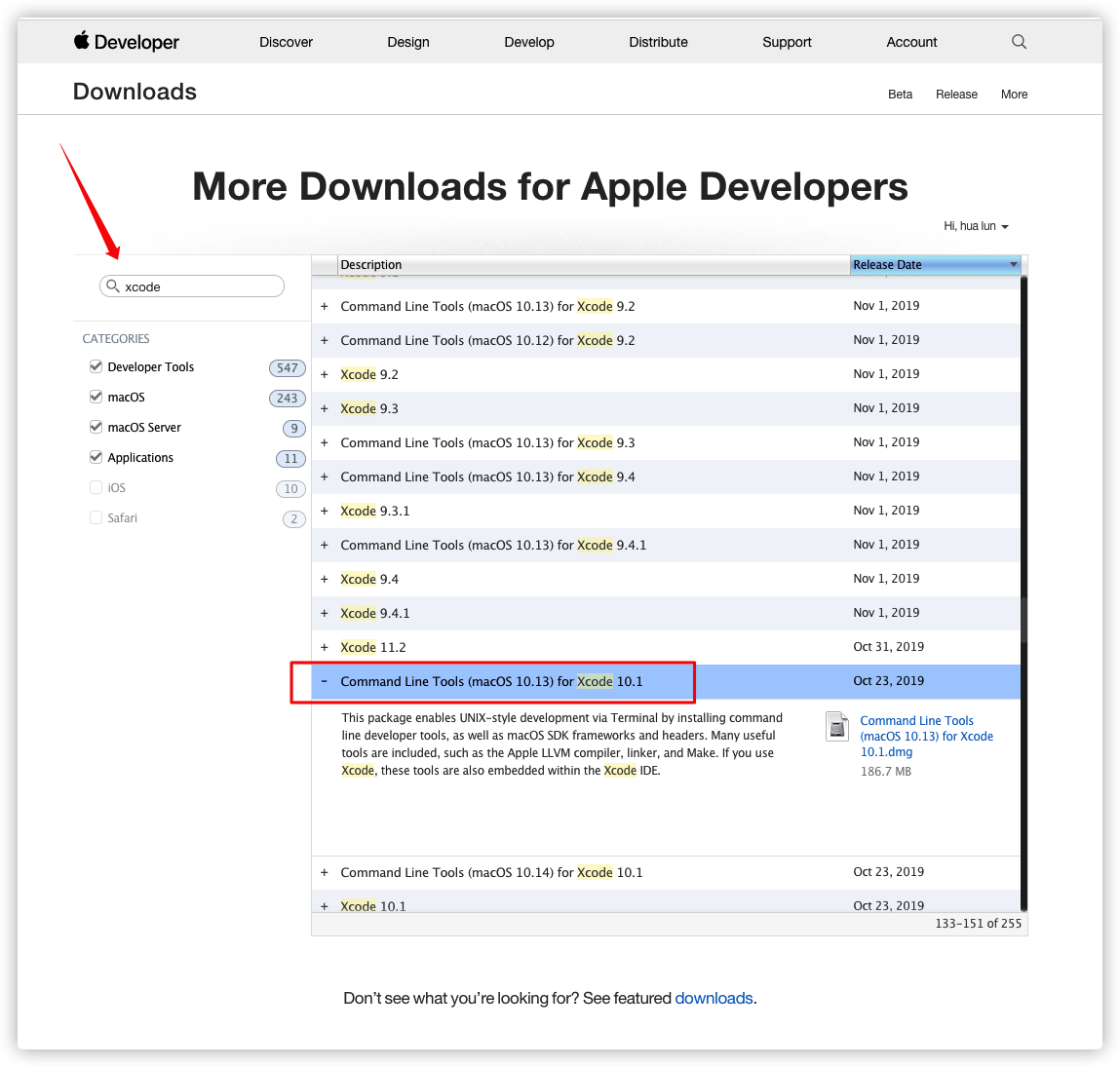Click the dmg file icon for Command Line Tools
The image size is (1120, 1067).
tap(836, 727)
